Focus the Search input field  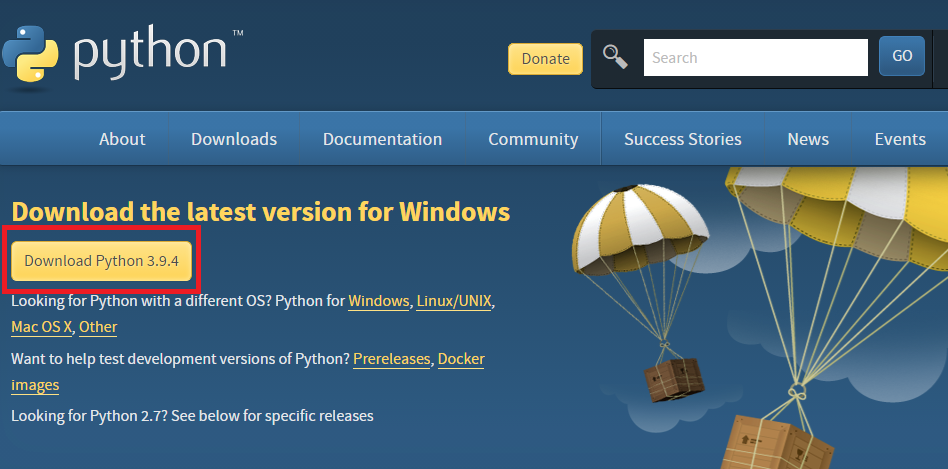[755, 57]
